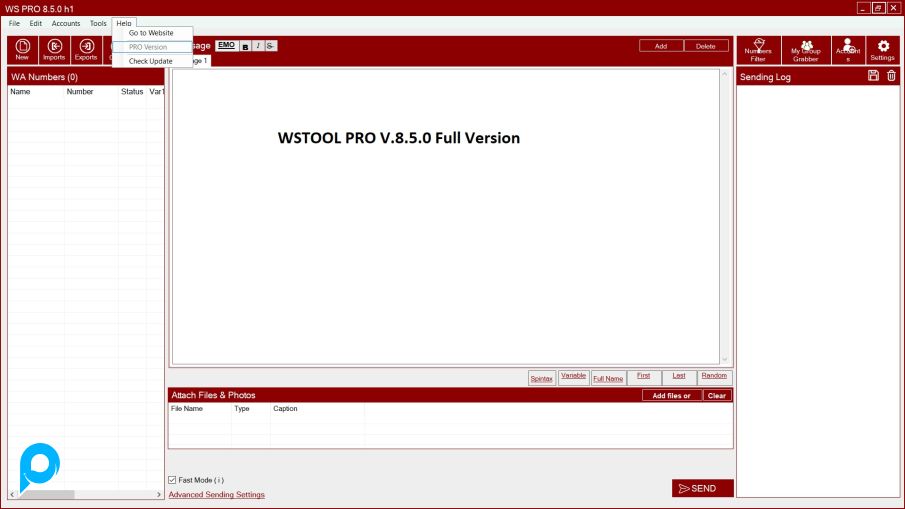
Task: Open the EMO emoji picker
Action: click(x=226, y=45)
